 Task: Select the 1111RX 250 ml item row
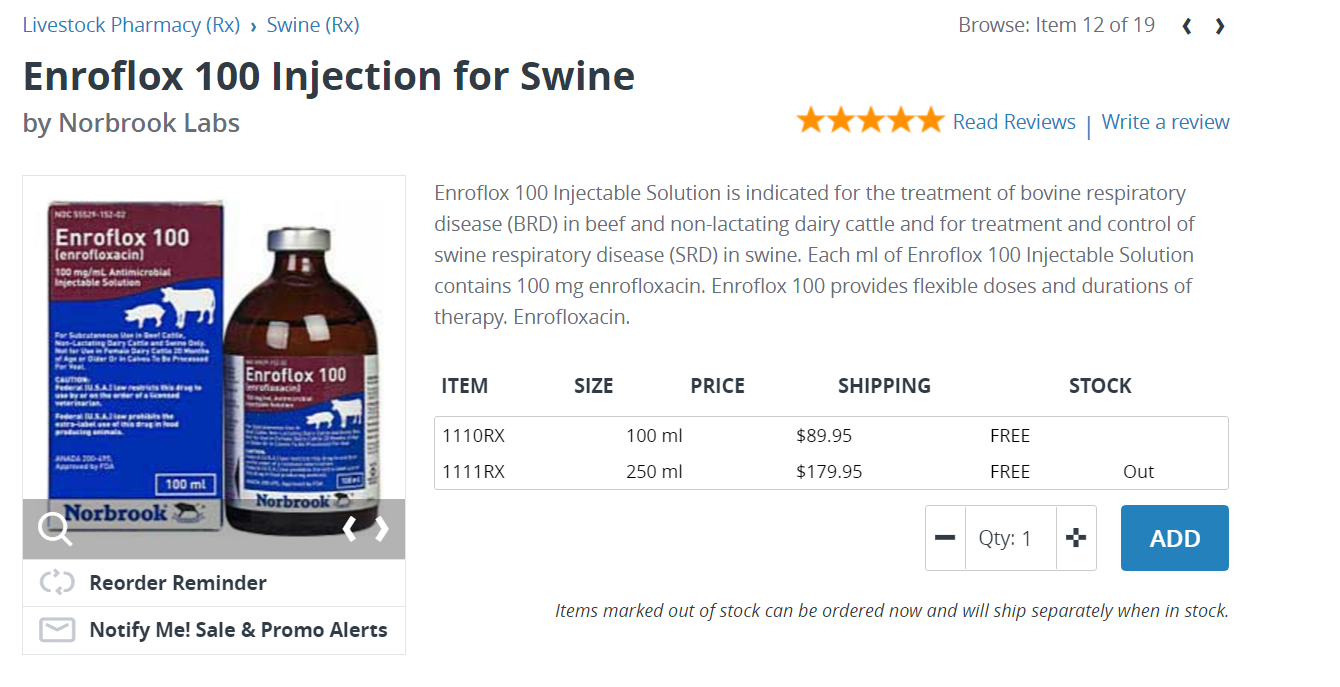830,472
